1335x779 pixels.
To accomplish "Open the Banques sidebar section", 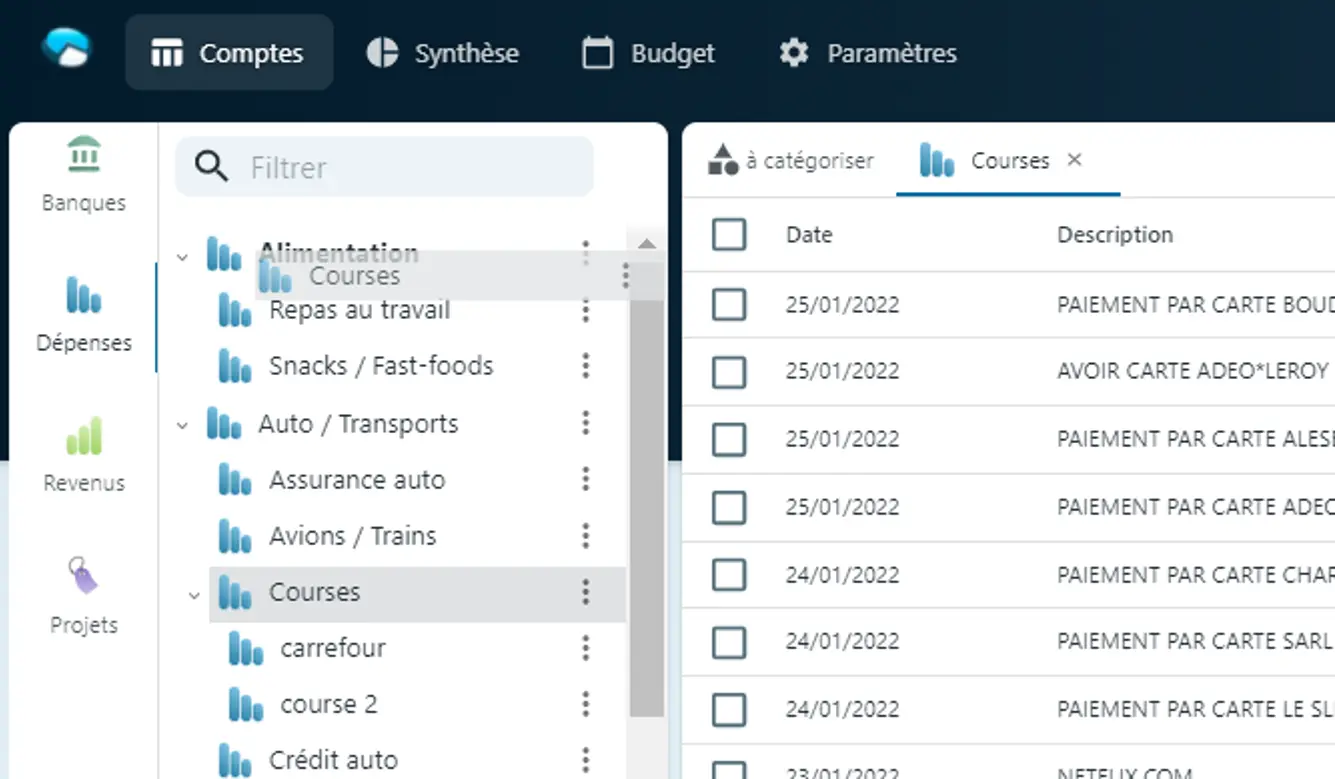I will point(84,174).
